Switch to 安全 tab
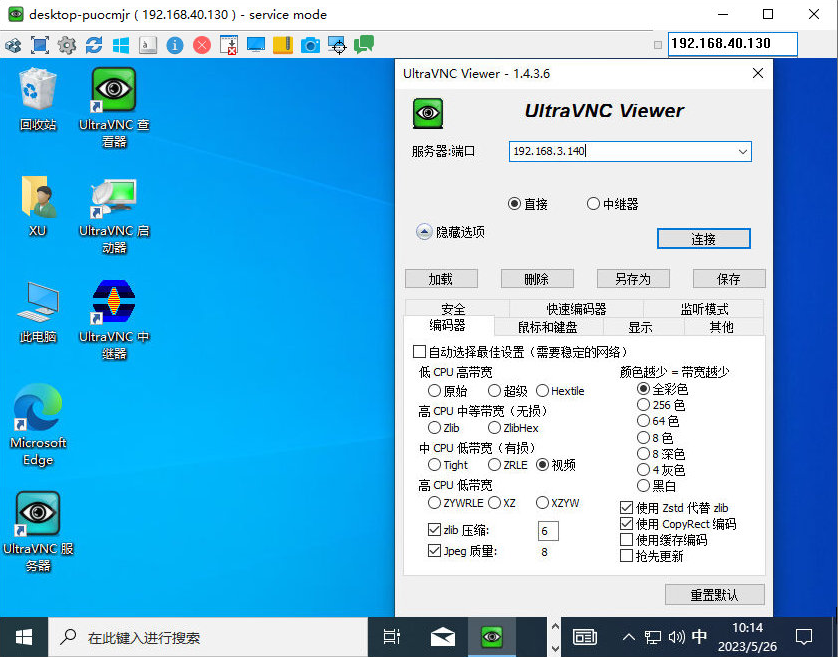839x657 pixels. click(x=453, y=309)
